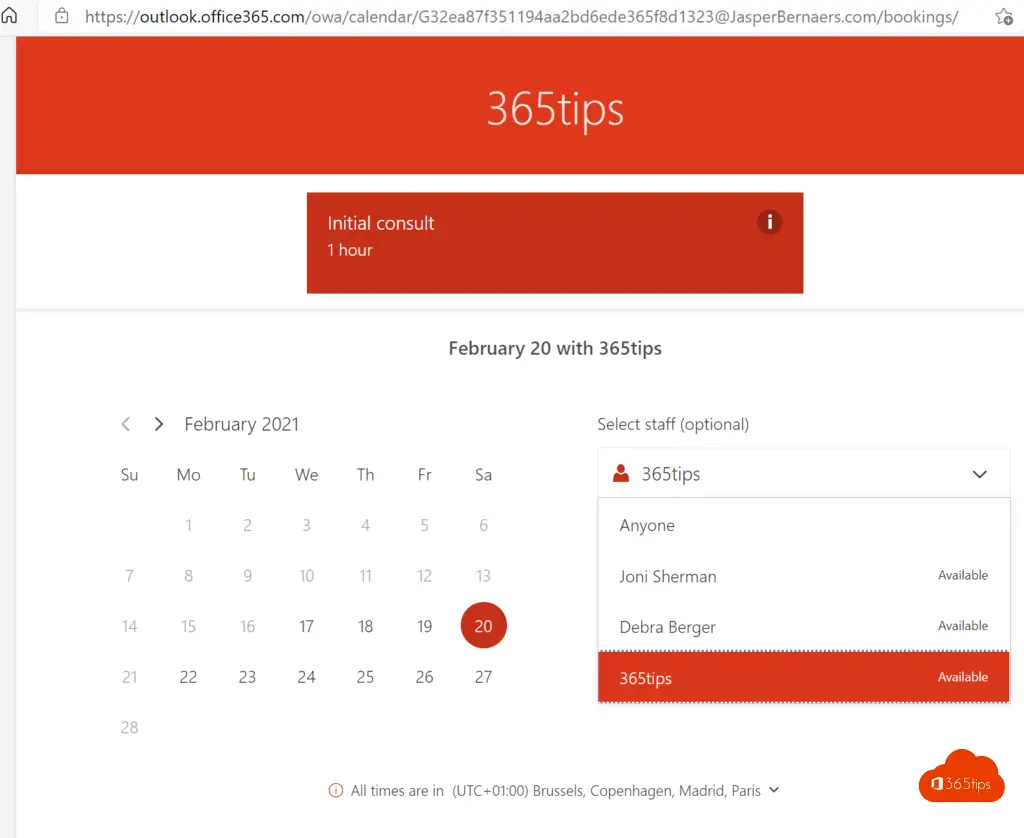
Task: Click the time zone info icon
Action: (x=336, y=790)
